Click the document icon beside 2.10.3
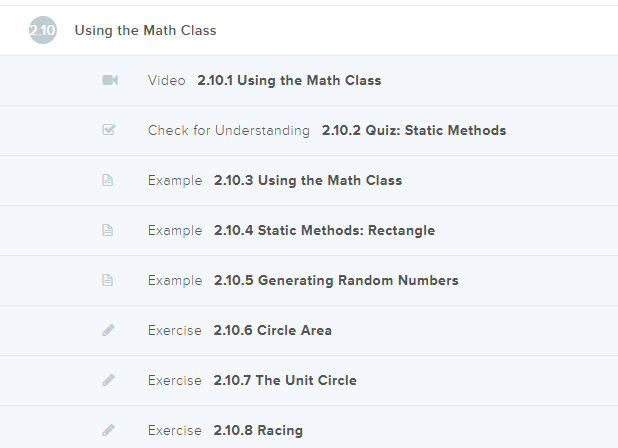The image size is (618, 448). click(109, 180)
